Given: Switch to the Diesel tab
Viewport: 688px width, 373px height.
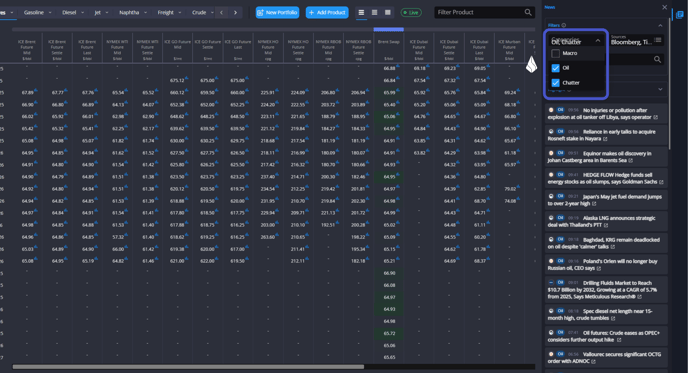Looking at the screenshot, I should coord(69,13).
